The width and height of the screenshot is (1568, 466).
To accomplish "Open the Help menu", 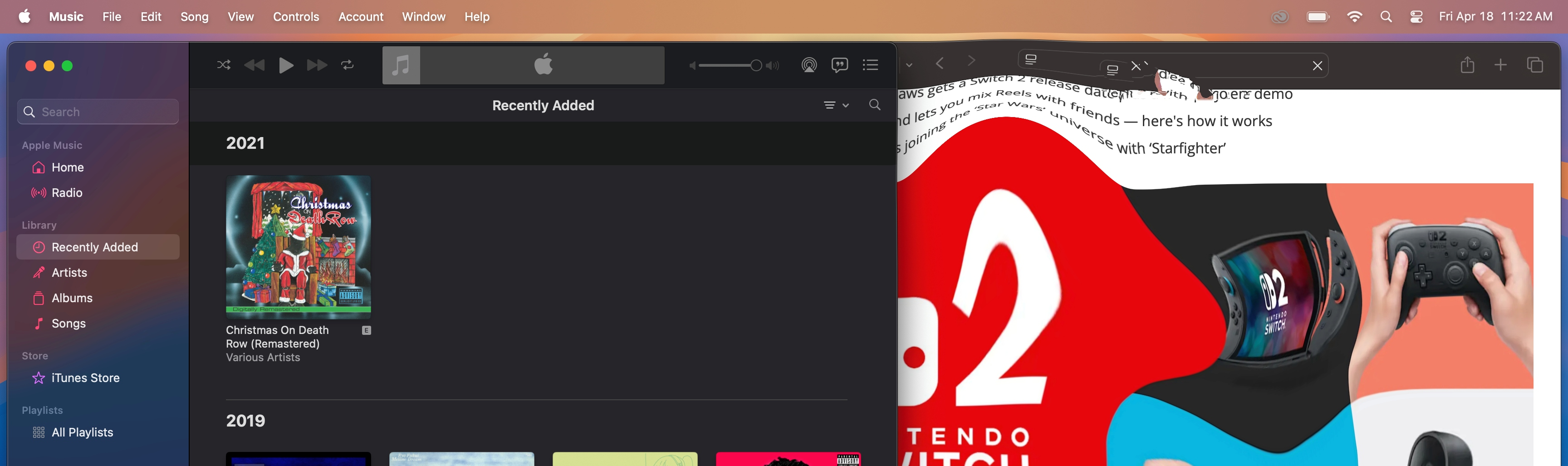I will tap(477, 16).
